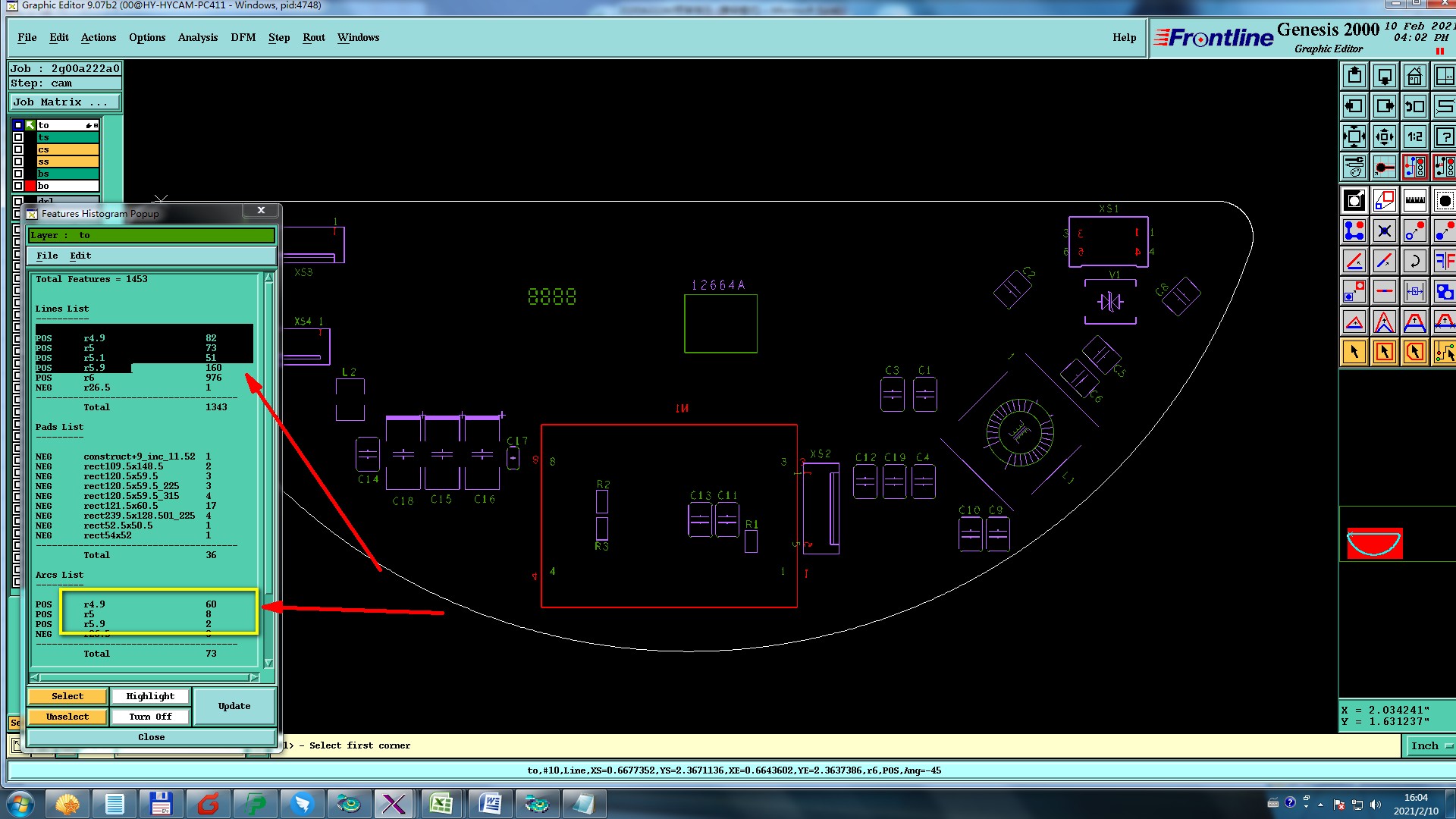Viewport: 1456px width, 819px height.
Task: Click the Job Matrix button
Action: click(65, 102)
